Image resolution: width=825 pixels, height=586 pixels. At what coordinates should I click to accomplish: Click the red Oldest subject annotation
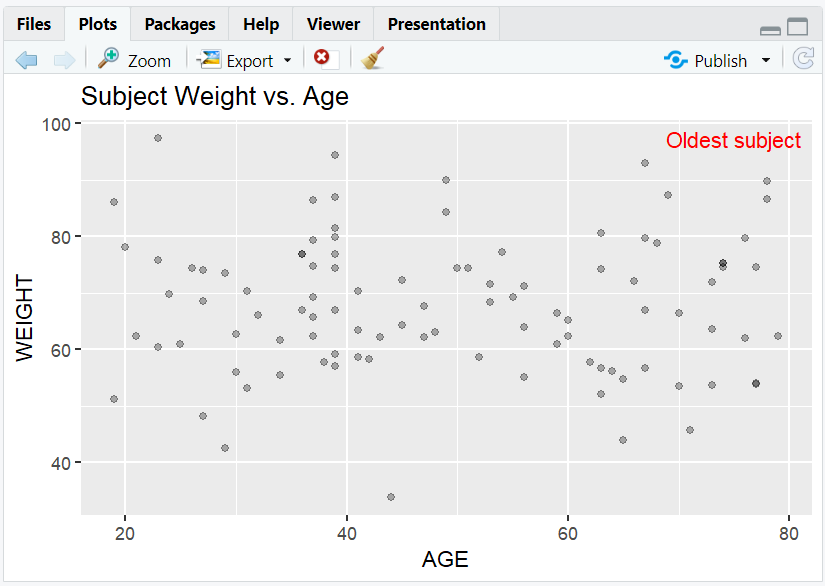(x=733, y=141)
